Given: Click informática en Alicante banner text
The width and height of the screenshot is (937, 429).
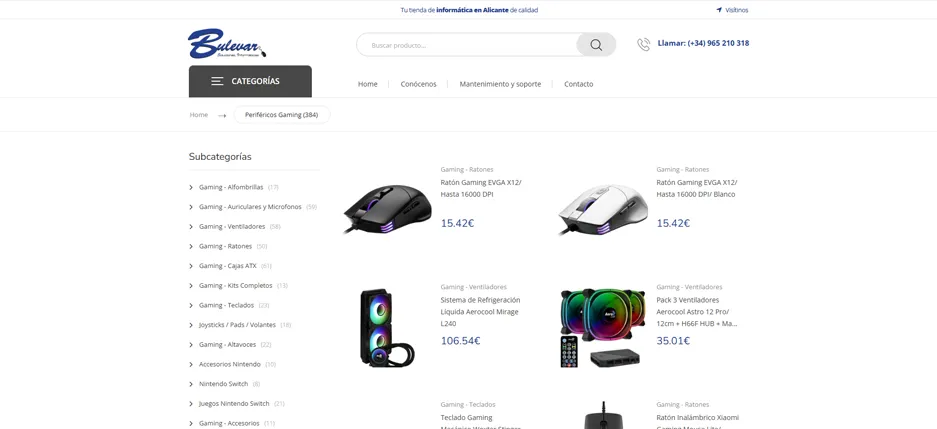Looking at the screenshot, I should coord(471,10).
